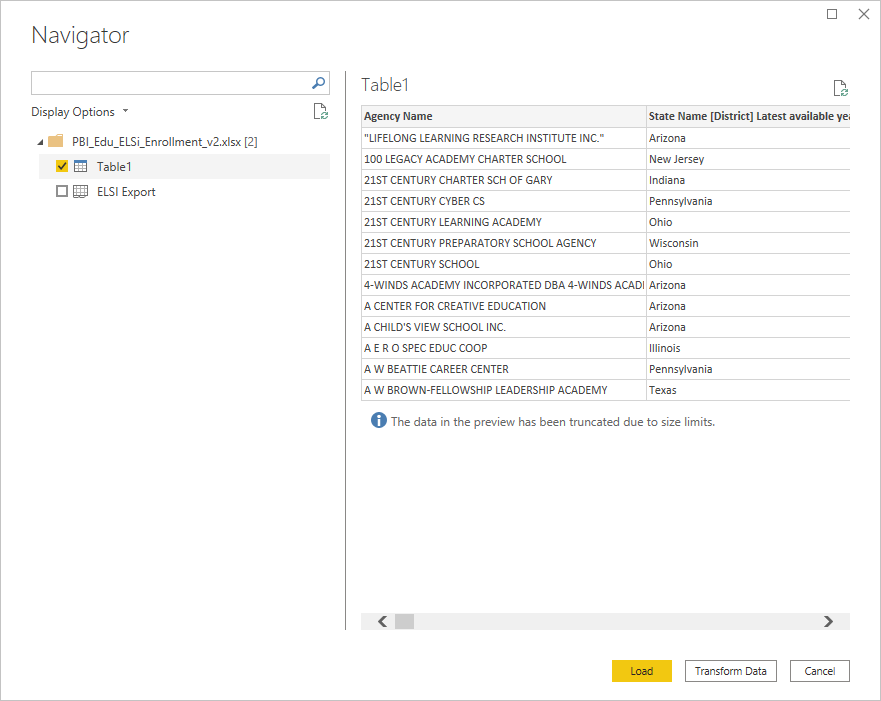Screen dimensions: 881x701
Task: Click the right arrow of the horizontal scrollbar
Action: tap(828, 621)
